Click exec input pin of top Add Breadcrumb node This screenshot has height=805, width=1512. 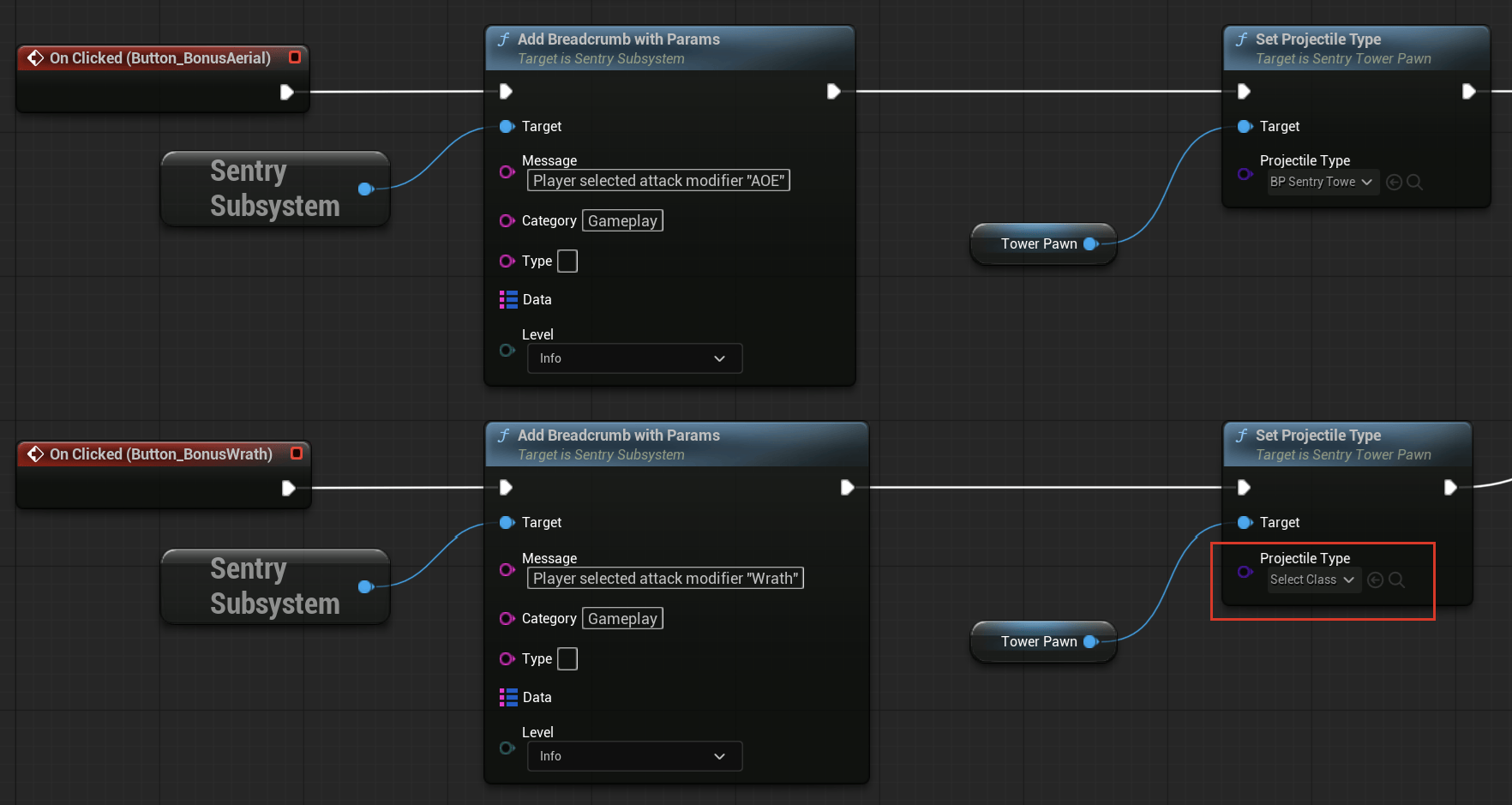[506, 91]
